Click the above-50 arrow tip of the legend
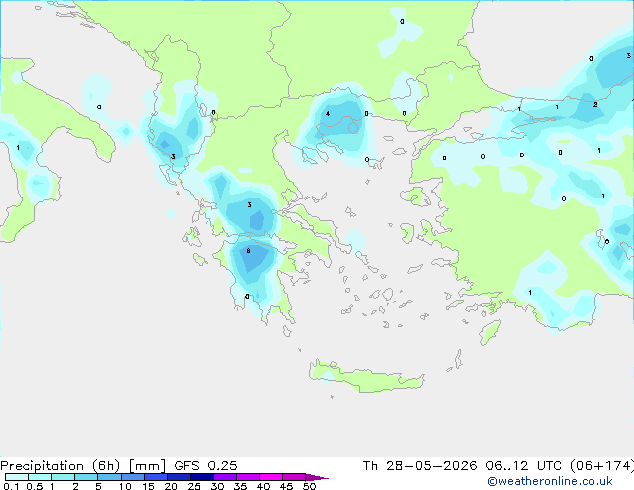The height and width of the screenshot is (490, 634). 317,477
